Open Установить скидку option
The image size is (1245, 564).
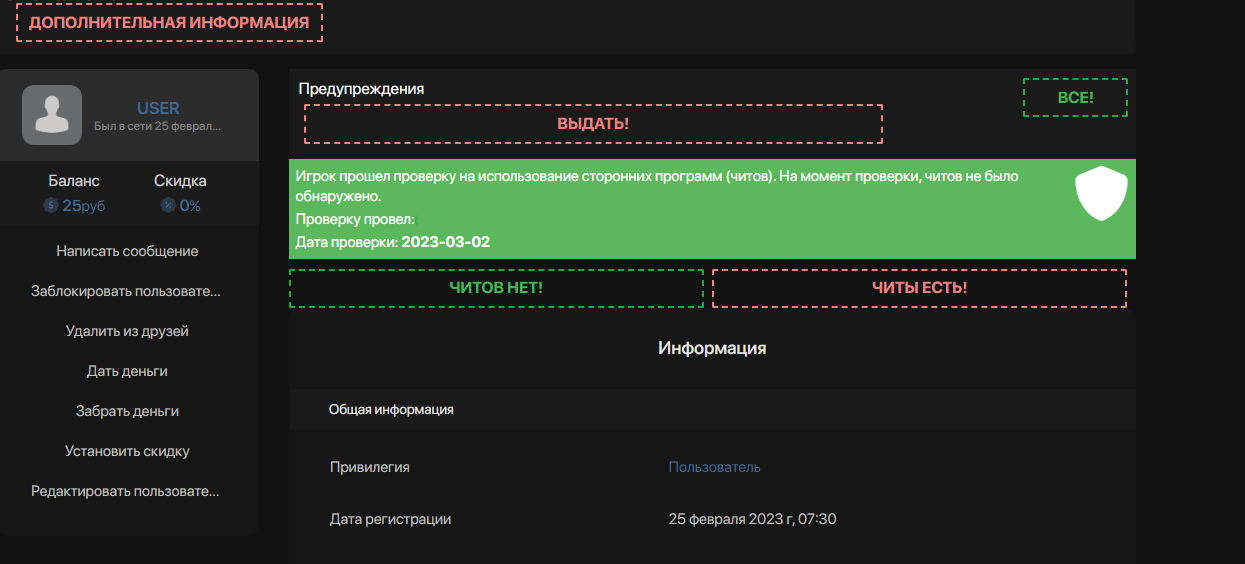(127, 451)
